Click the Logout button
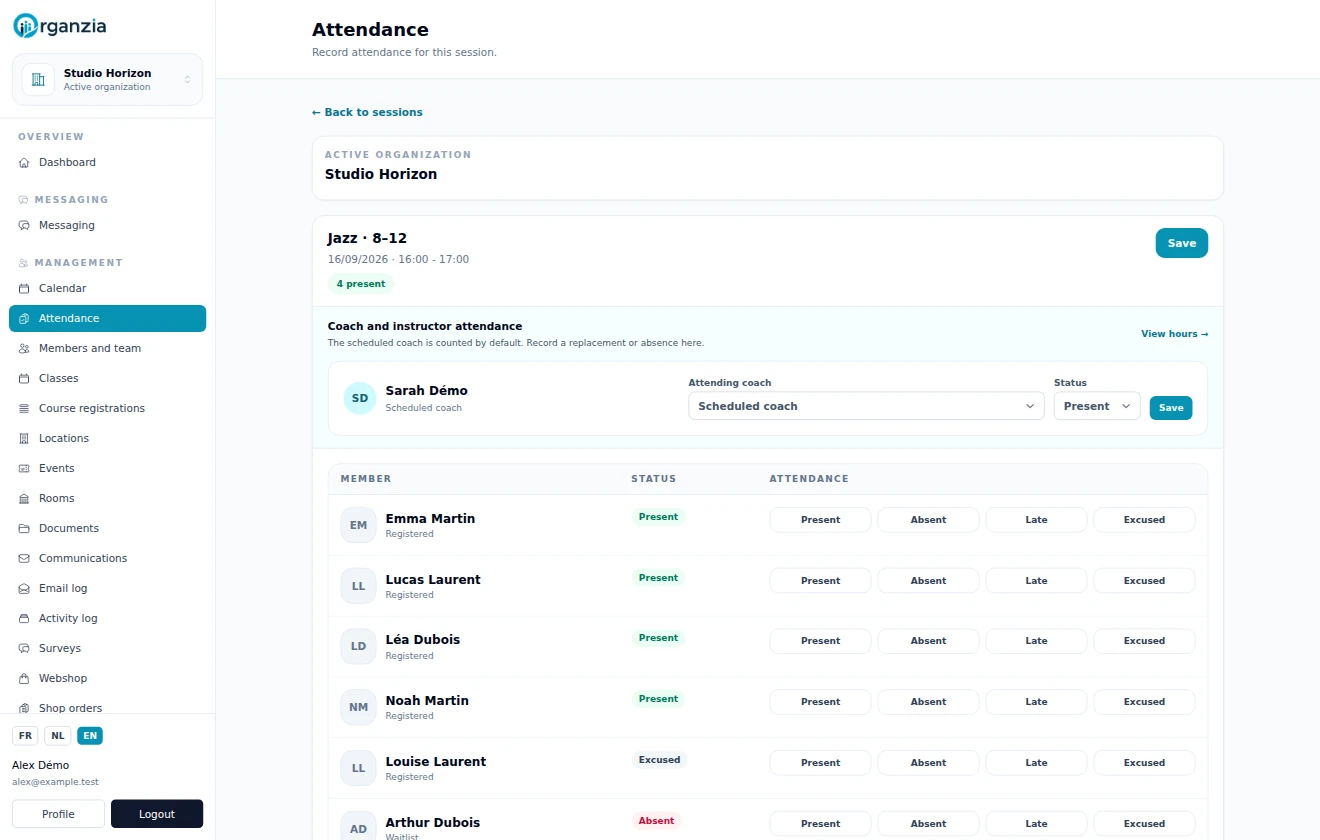The height and width of the screenshot is (840, 1320). [x=157, y=814]
